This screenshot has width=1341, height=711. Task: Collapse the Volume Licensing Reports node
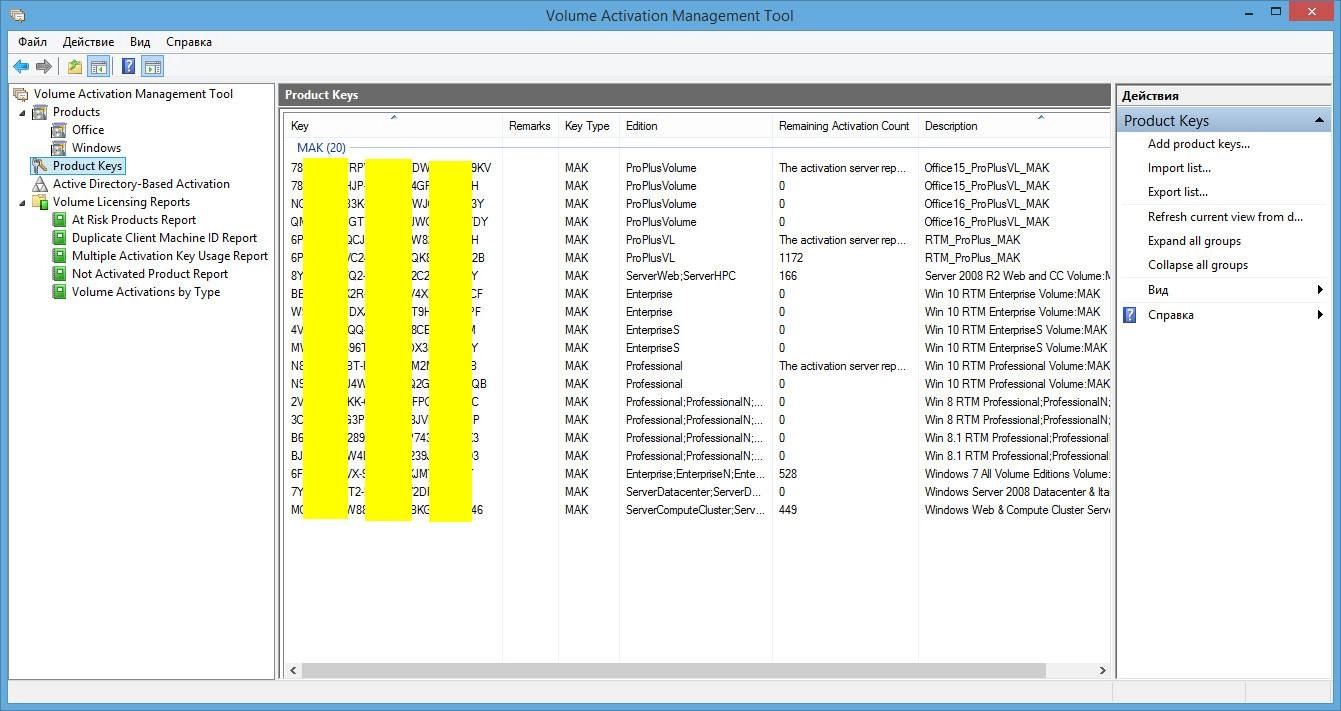pyautogui.click(x=22, y=202)
